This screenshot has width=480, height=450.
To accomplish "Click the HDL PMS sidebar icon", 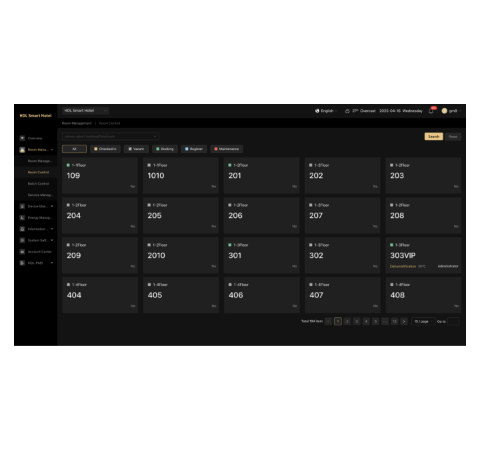I will (x=22, y=263).
